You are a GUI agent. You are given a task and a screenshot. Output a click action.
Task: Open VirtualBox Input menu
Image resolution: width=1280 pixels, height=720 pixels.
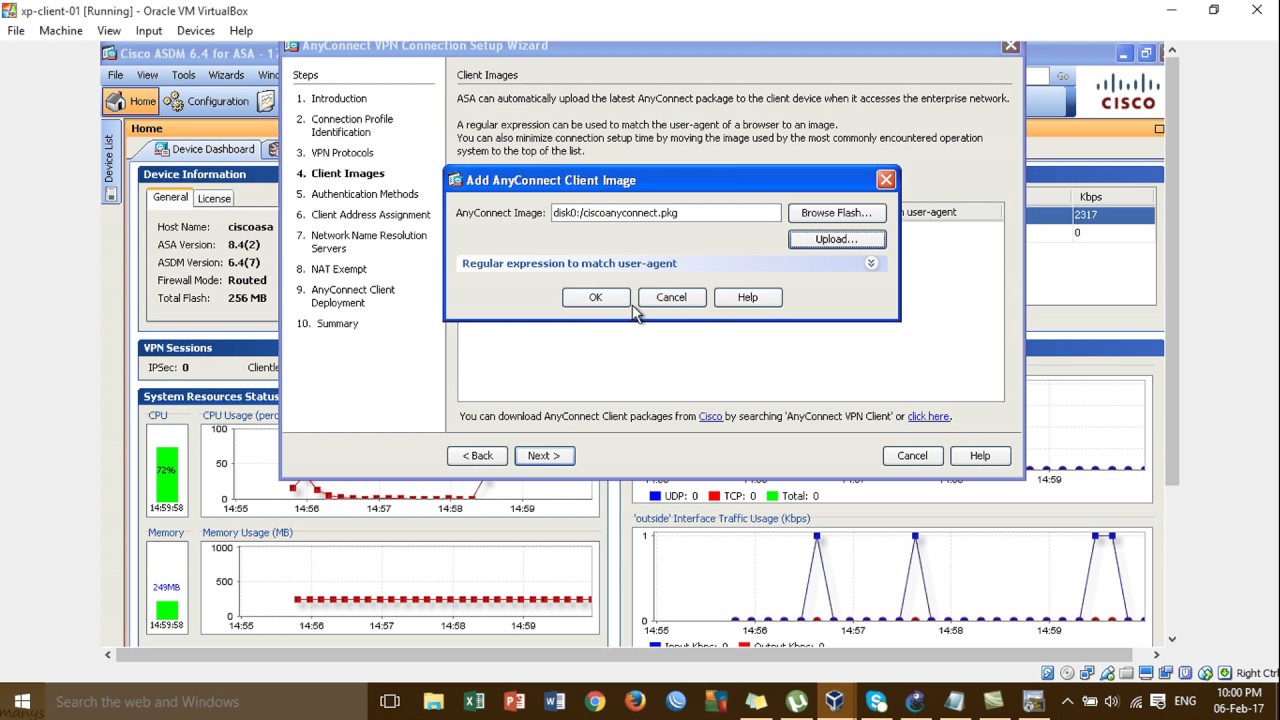point(149,31)
